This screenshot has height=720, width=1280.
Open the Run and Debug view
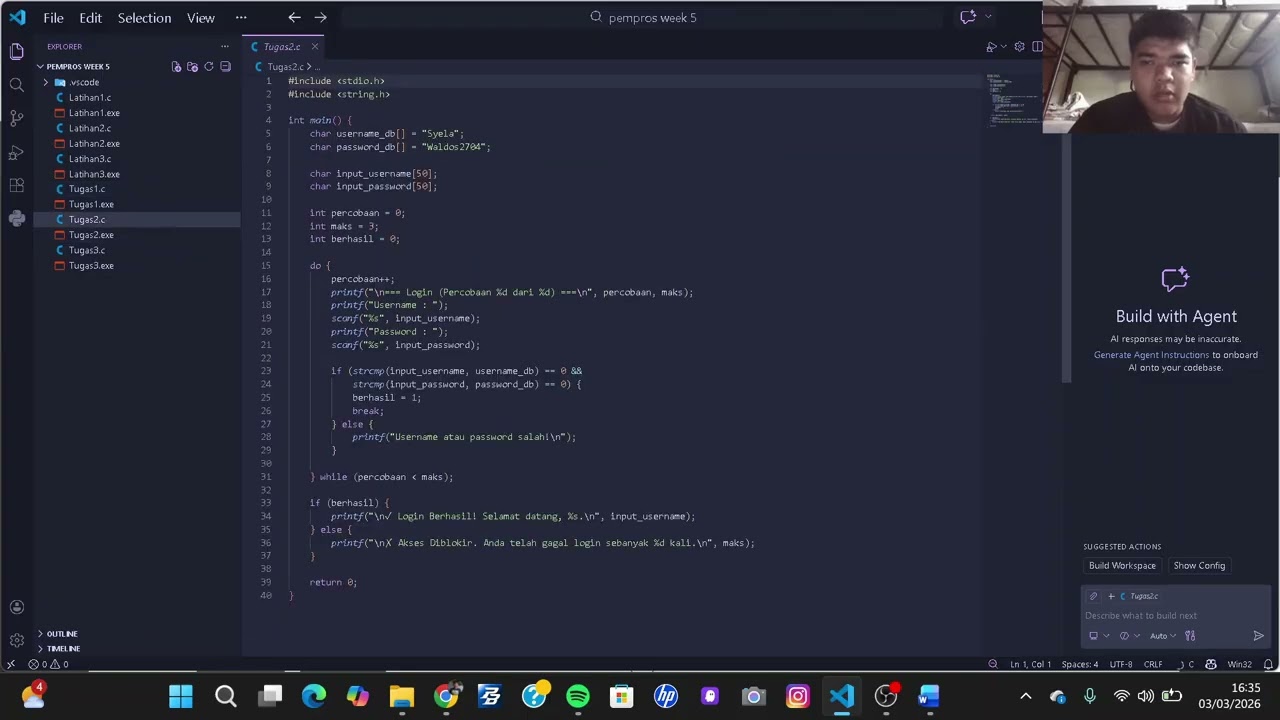16,152
